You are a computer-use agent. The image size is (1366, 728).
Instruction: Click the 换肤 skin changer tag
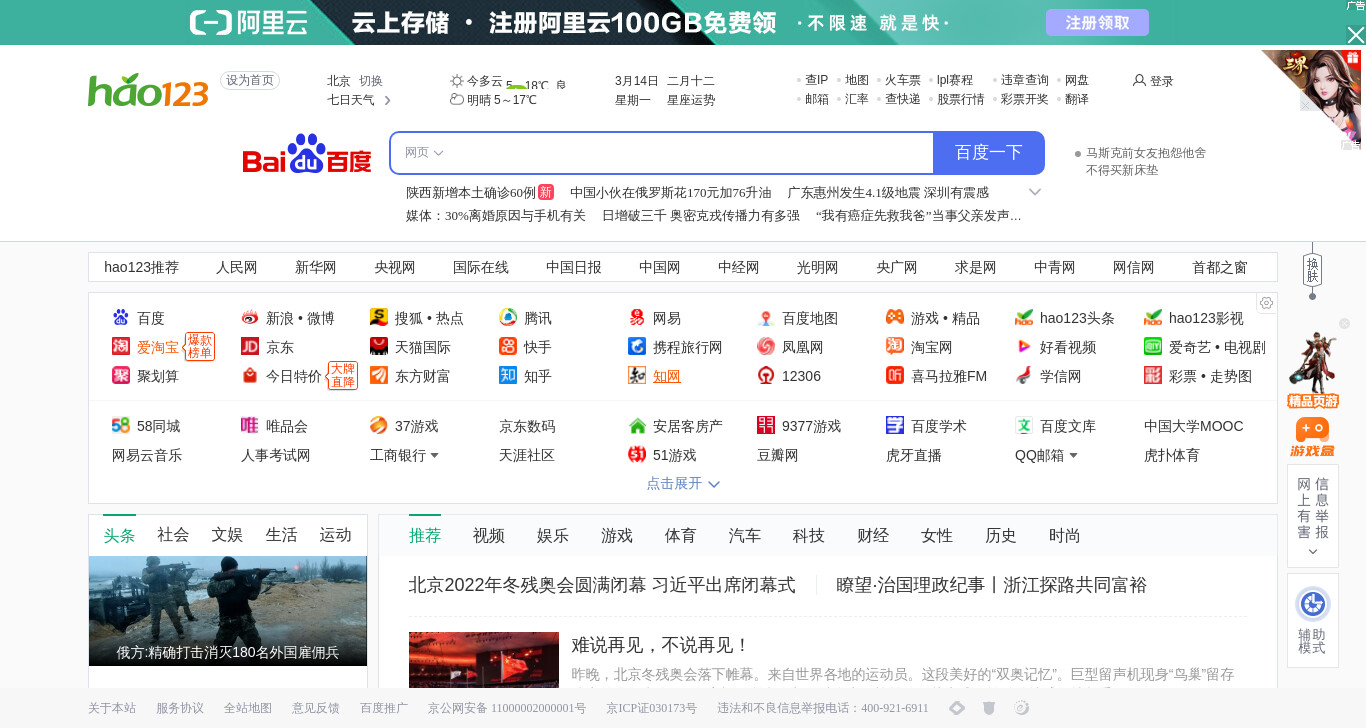[x=1312, y=270]
